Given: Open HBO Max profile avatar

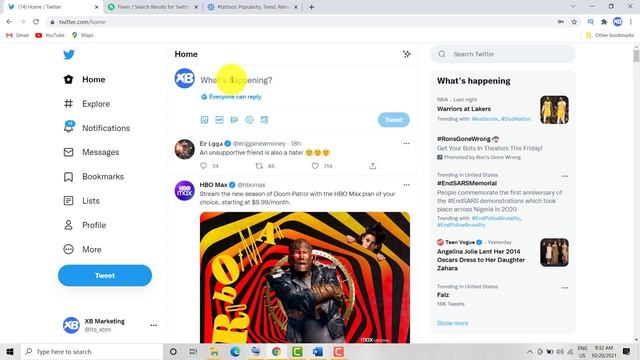Looking at the screenshot, I should [184, 191].
